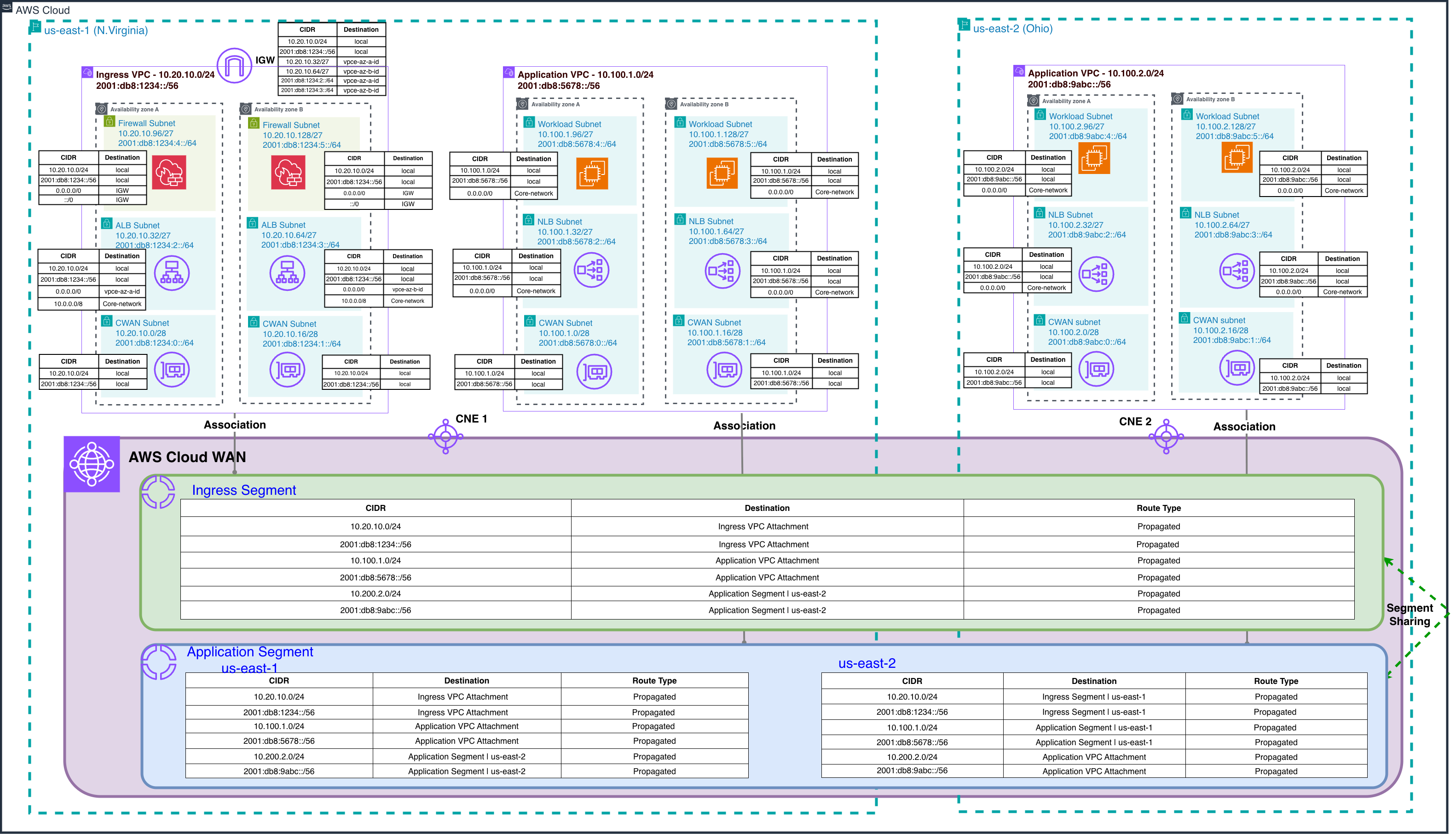
Task: Click CWAN attachment icon in 10.20.10.0/28 subnet
Action: [172, 370]
